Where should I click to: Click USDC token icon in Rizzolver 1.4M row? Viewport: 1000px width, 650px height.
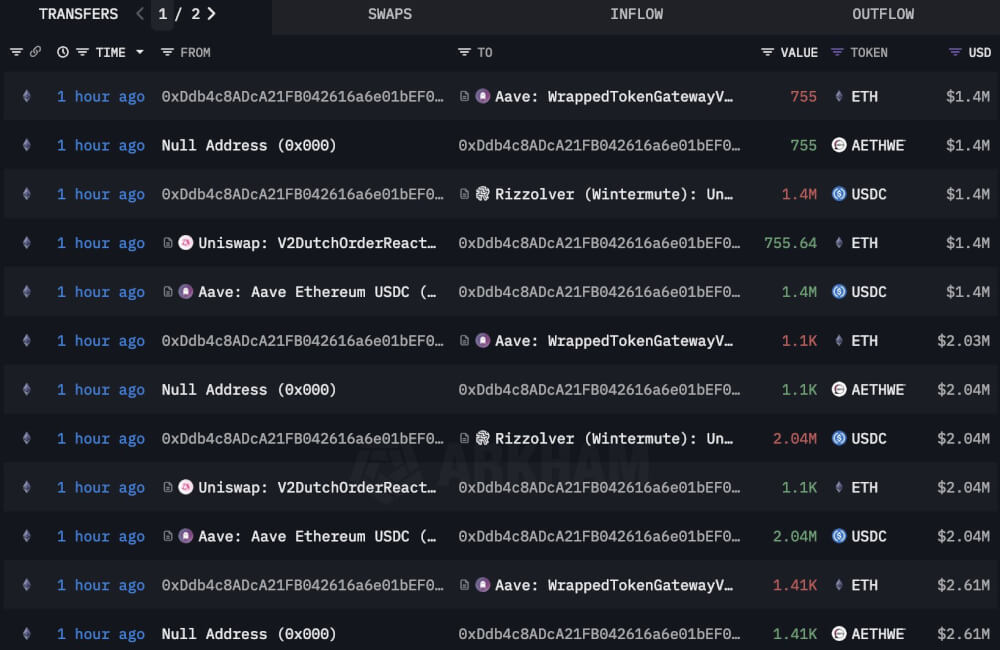click(x=839, y=194)
